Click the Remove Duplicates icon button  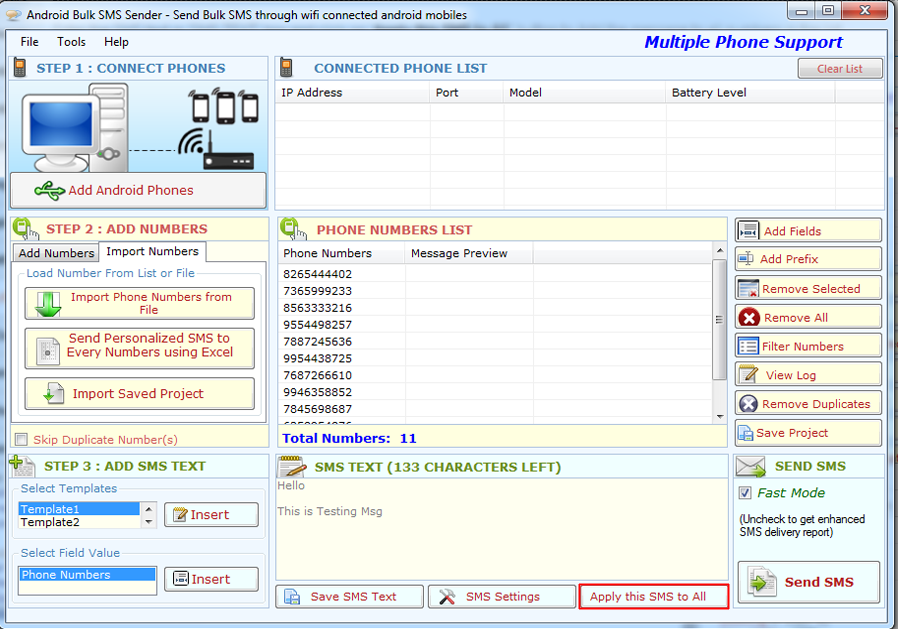pos(748,404)
